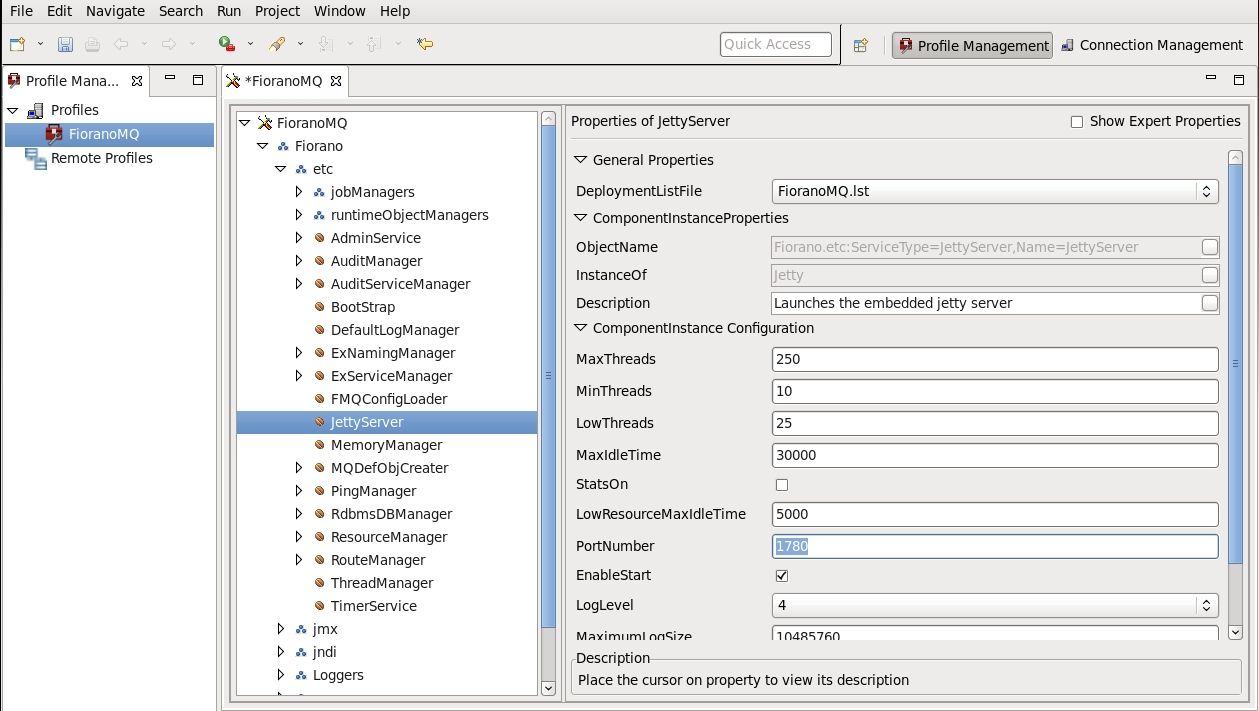Collapse the root FioranoMQ tree node

244,123
